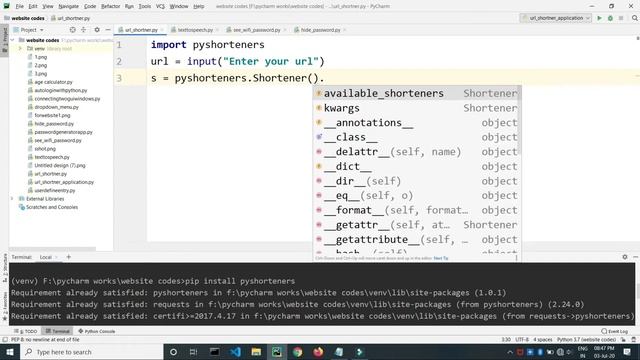Open the TODO tool window
This screenshot has width=640, height=360.
[x=26, y=331]
